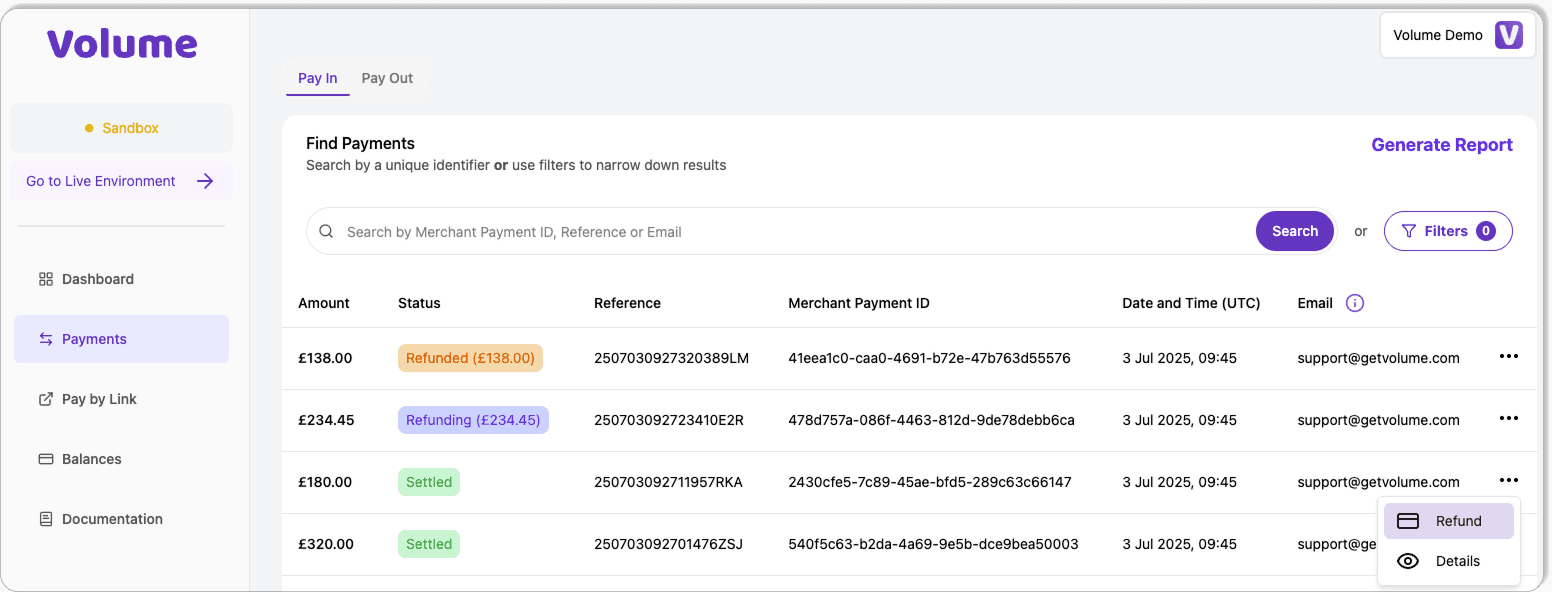Screen dimensions: 1552x592
Task: Open actions menu for £138.00 payment
Action: [1509, 357]
